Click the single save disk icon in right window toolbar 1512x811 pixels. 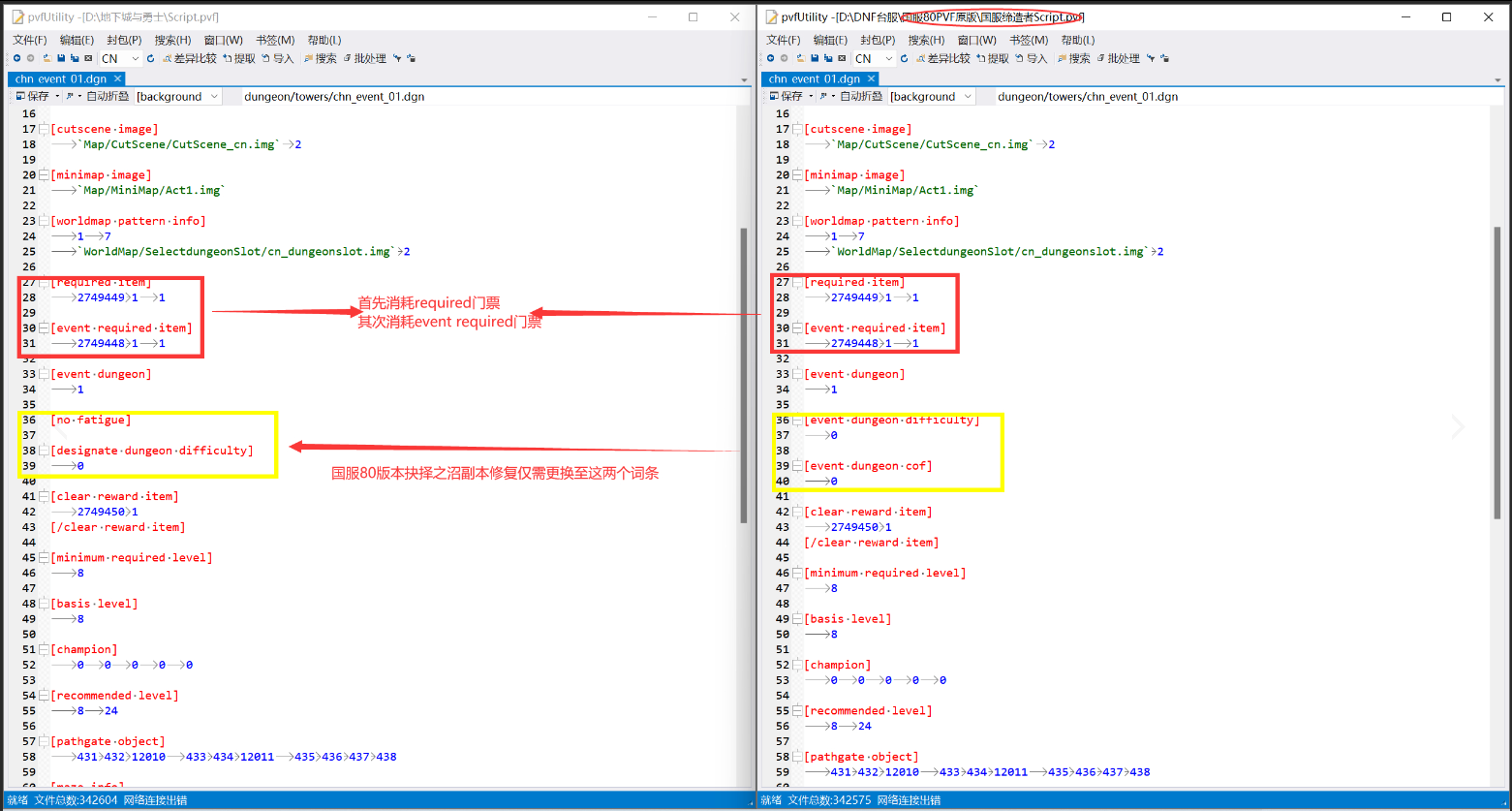815,58
